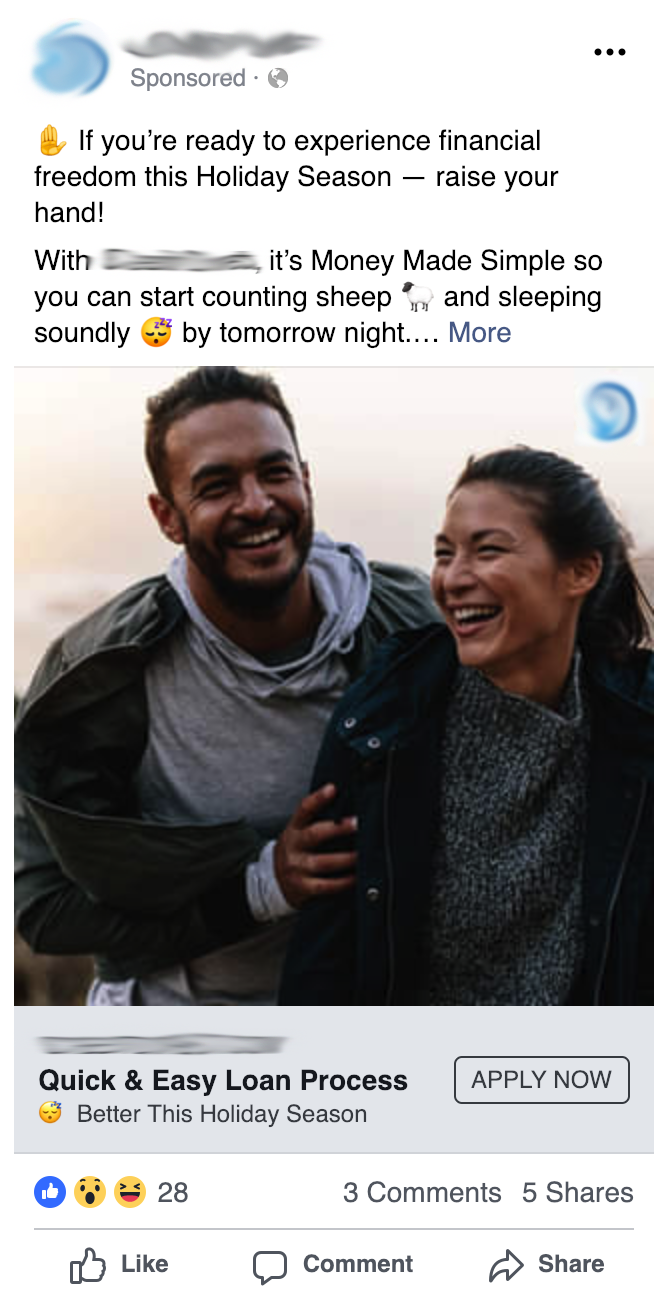Click the logo watermark on the ad photo

tap(609, 411)
